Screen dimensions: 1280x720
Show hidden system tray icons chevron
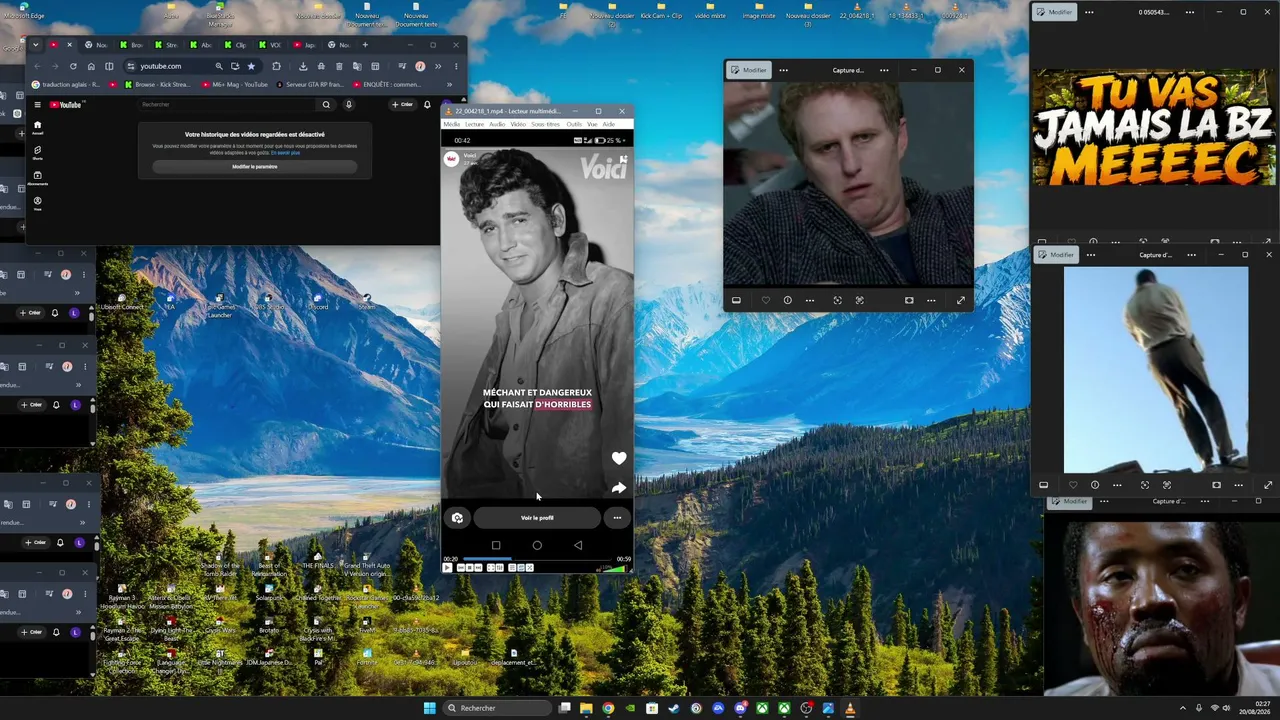1183,708
